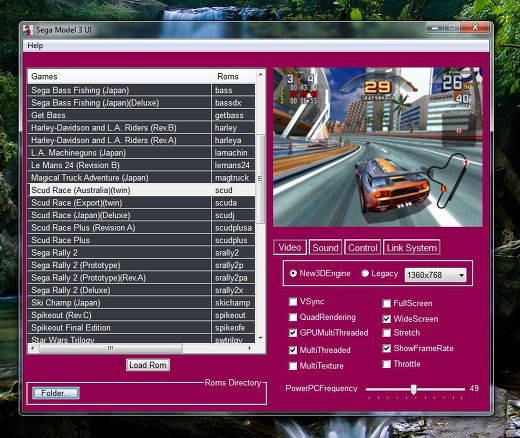Click the Scud Race preview screenshot
Viewport: 520px width, 438px height.
pos(378,147)
